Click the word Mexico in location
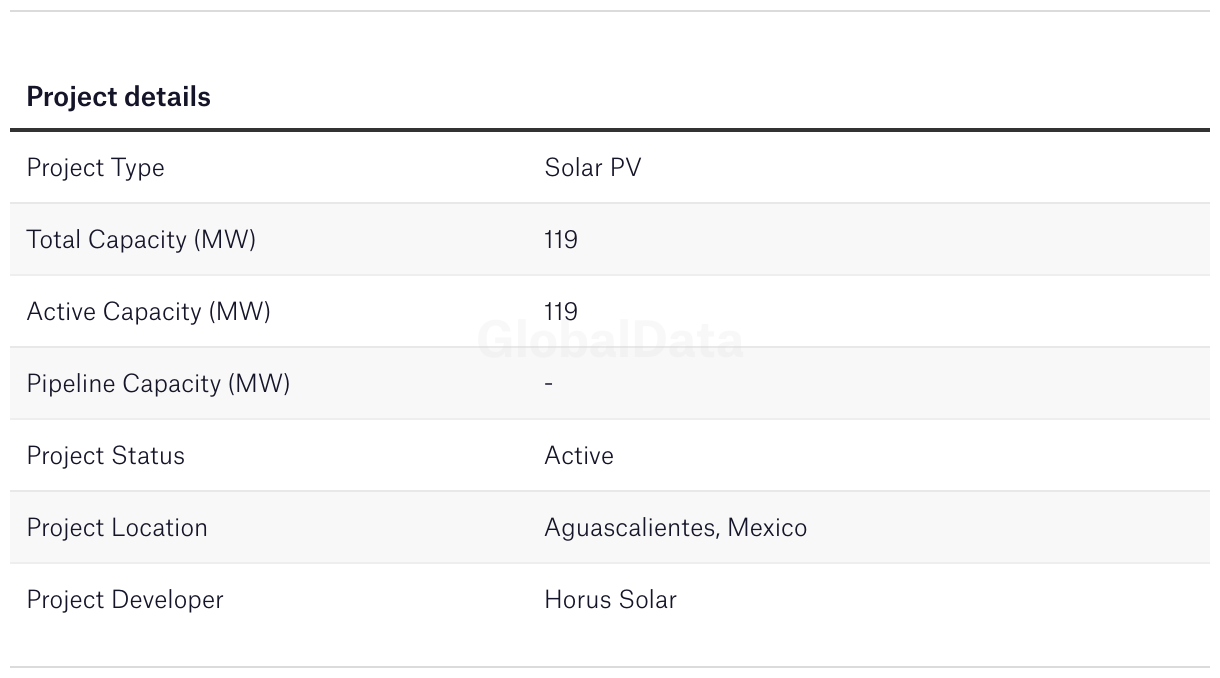Viewport: 1220px width, 678px height. coord(767,527)
